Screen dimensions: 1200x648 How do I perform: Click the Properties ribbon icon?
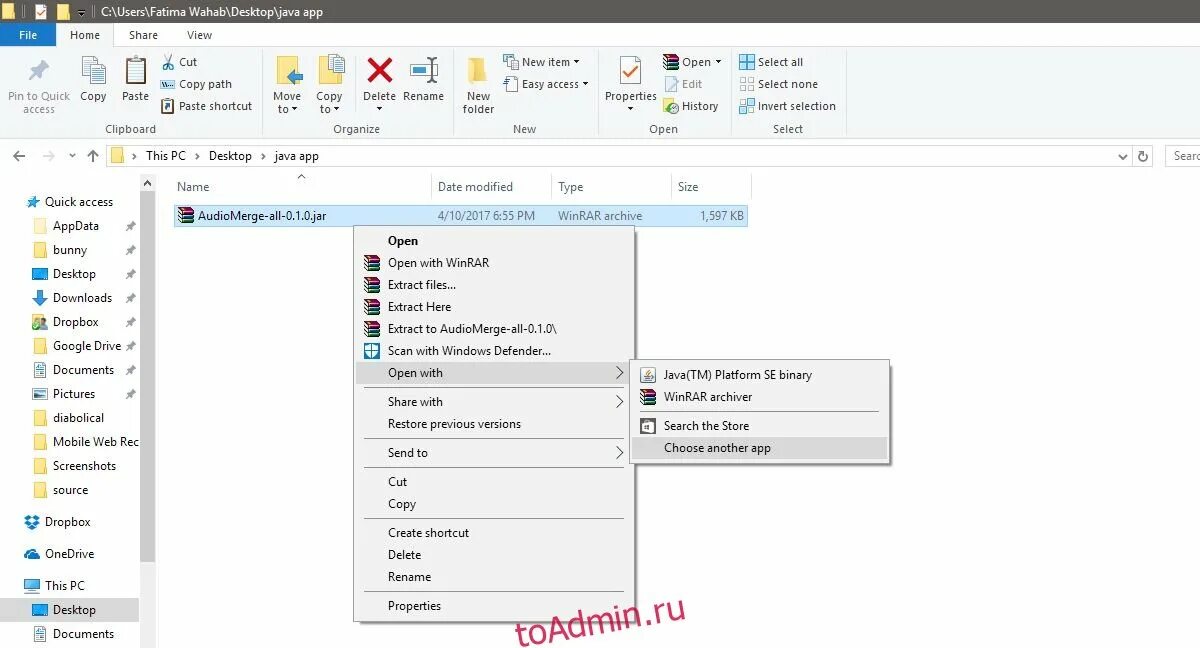(630, 72)
